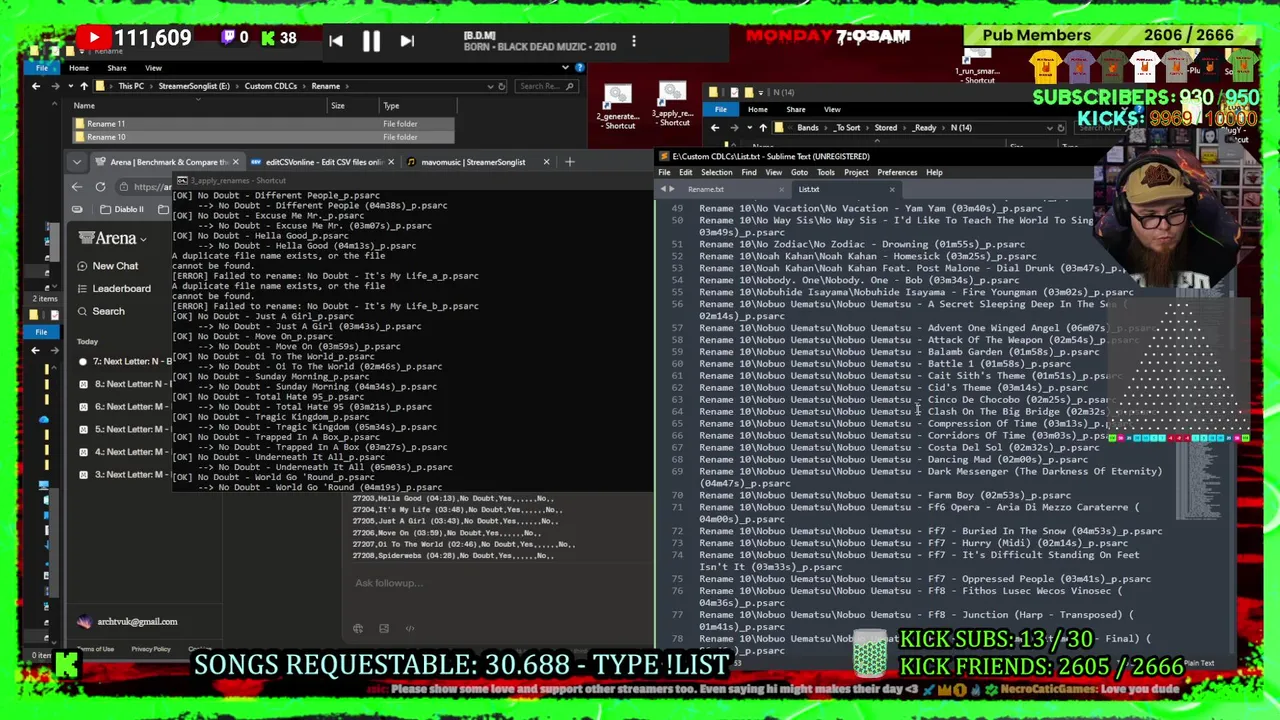Click the YouTube icon in overlay
Screen dimensions: 1280x720
94,38
